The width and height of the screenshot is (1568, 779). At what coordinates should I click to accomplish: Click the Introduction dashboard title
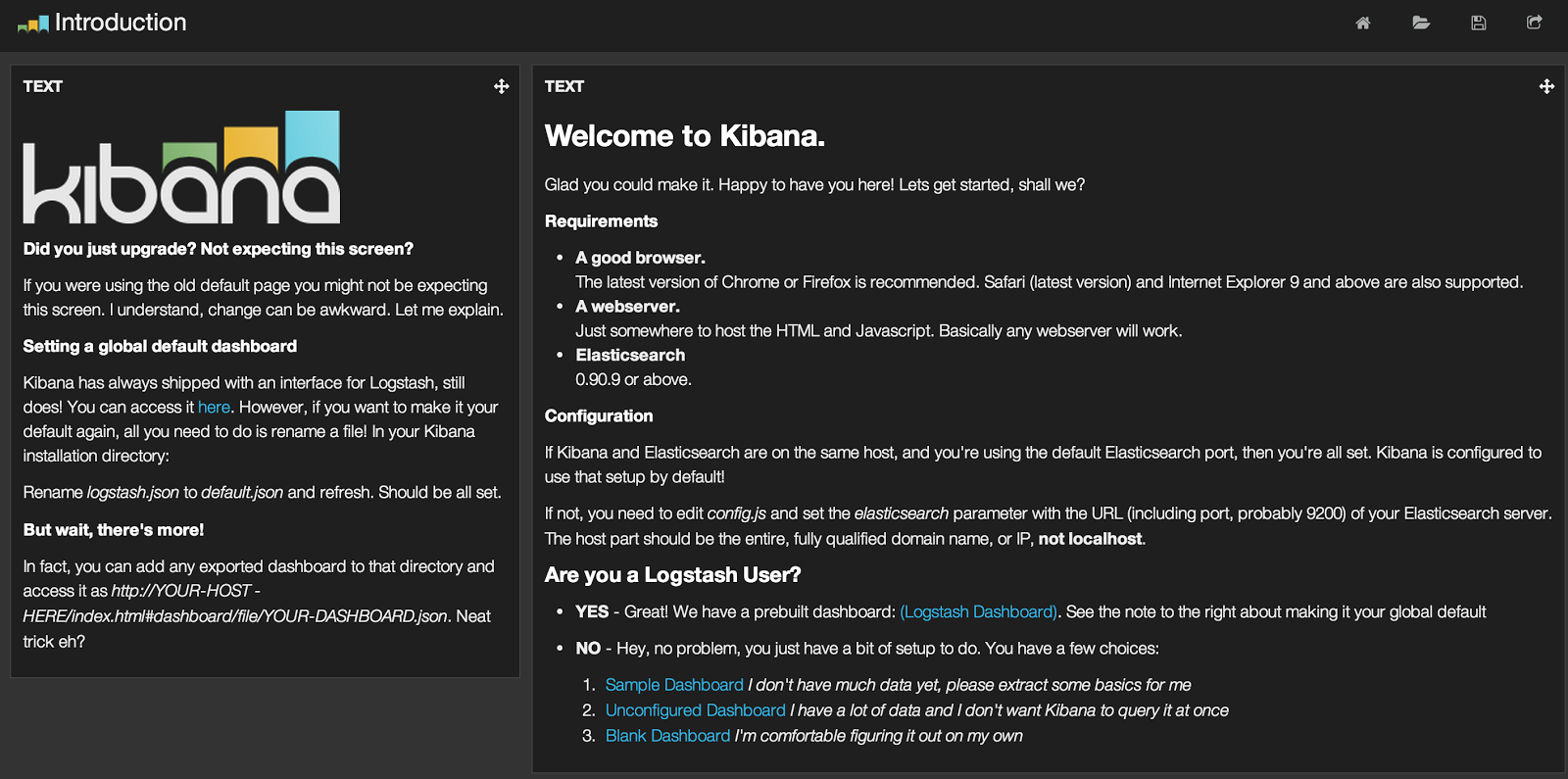point(121,23)
